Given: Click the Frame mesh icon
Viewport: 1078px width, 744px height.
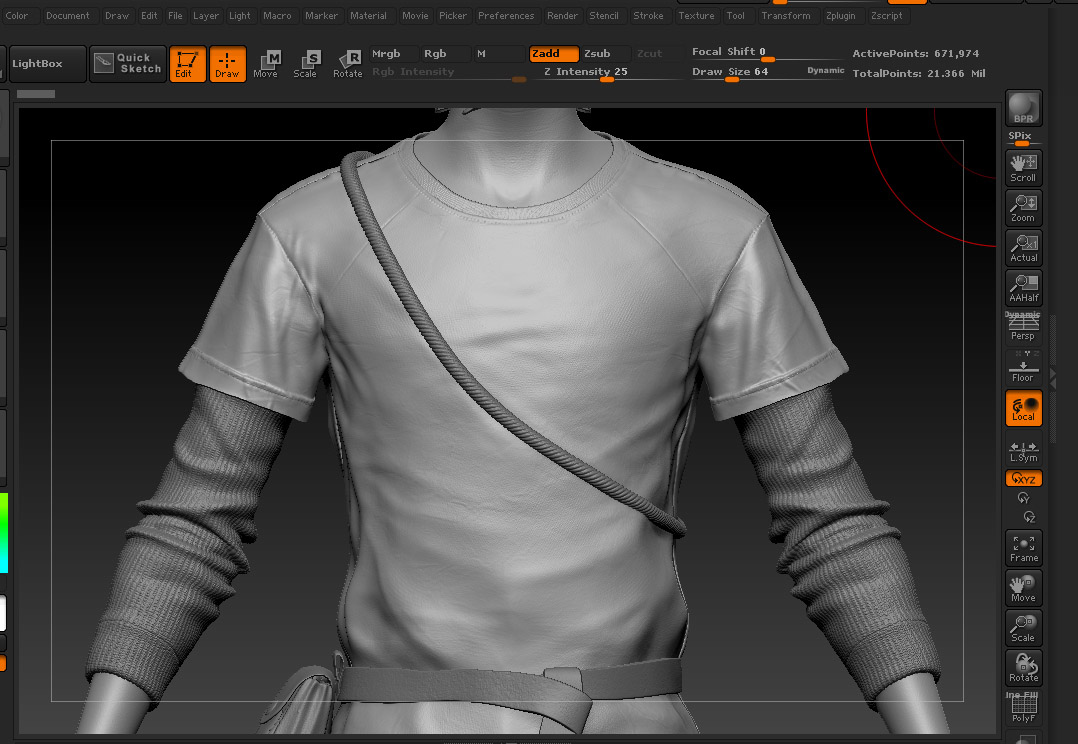Looking at the screenshot, I should (x=1023, y=548).
